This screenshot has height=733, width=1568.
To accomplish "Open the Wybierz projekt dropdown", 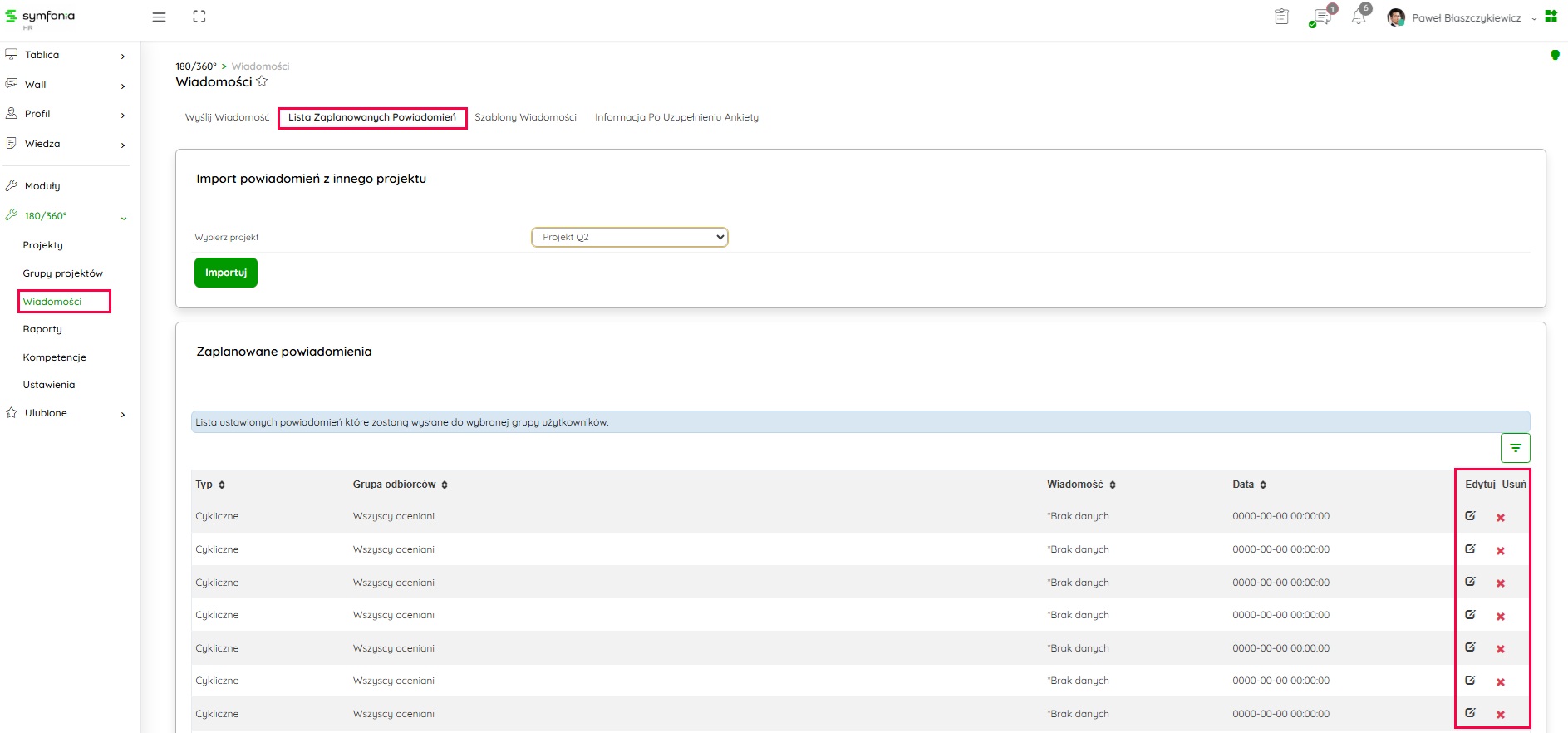I will coord(629,237).
